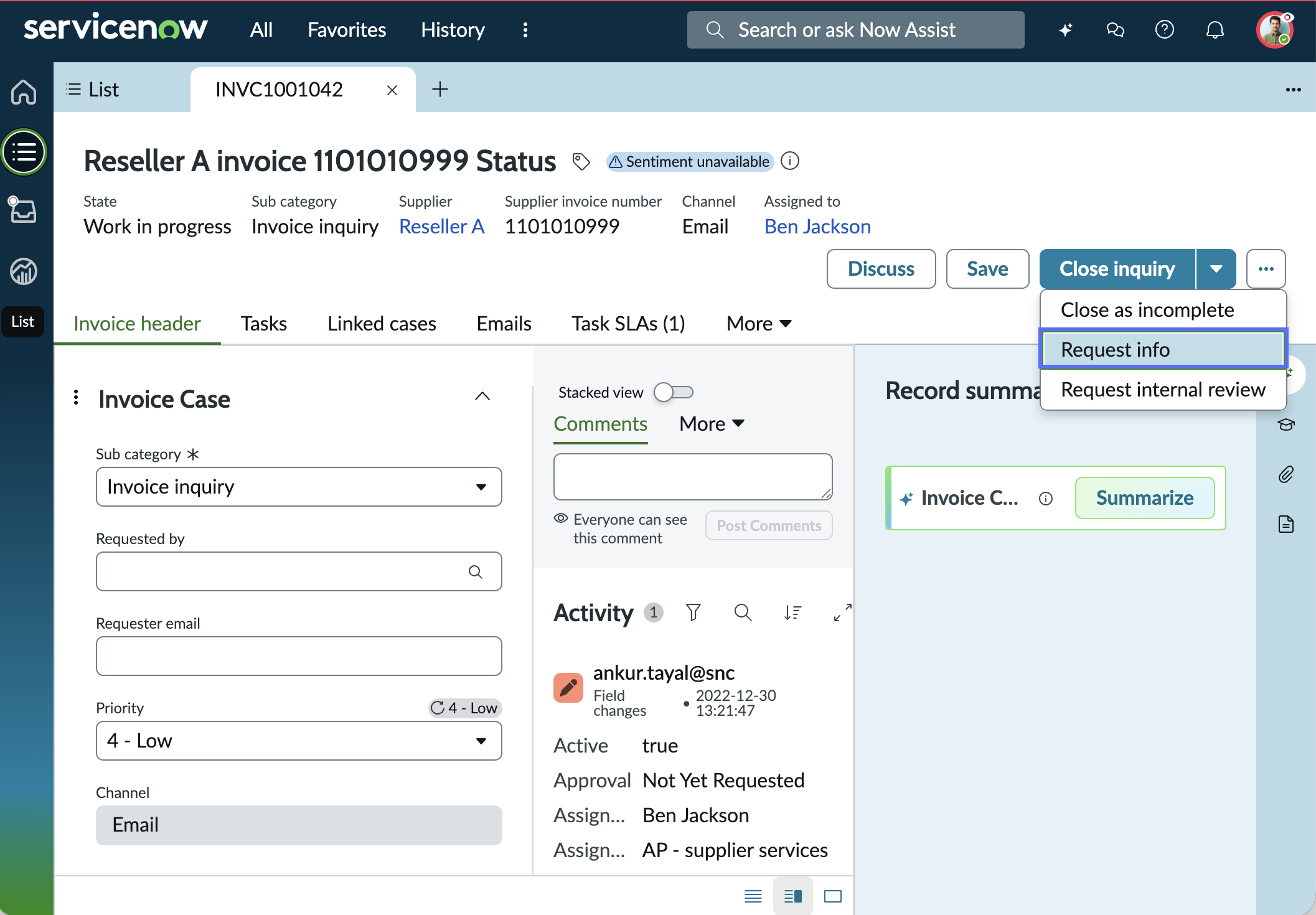1316x915 pixels.
Task: Open the History menu
Action: [453, 30]
